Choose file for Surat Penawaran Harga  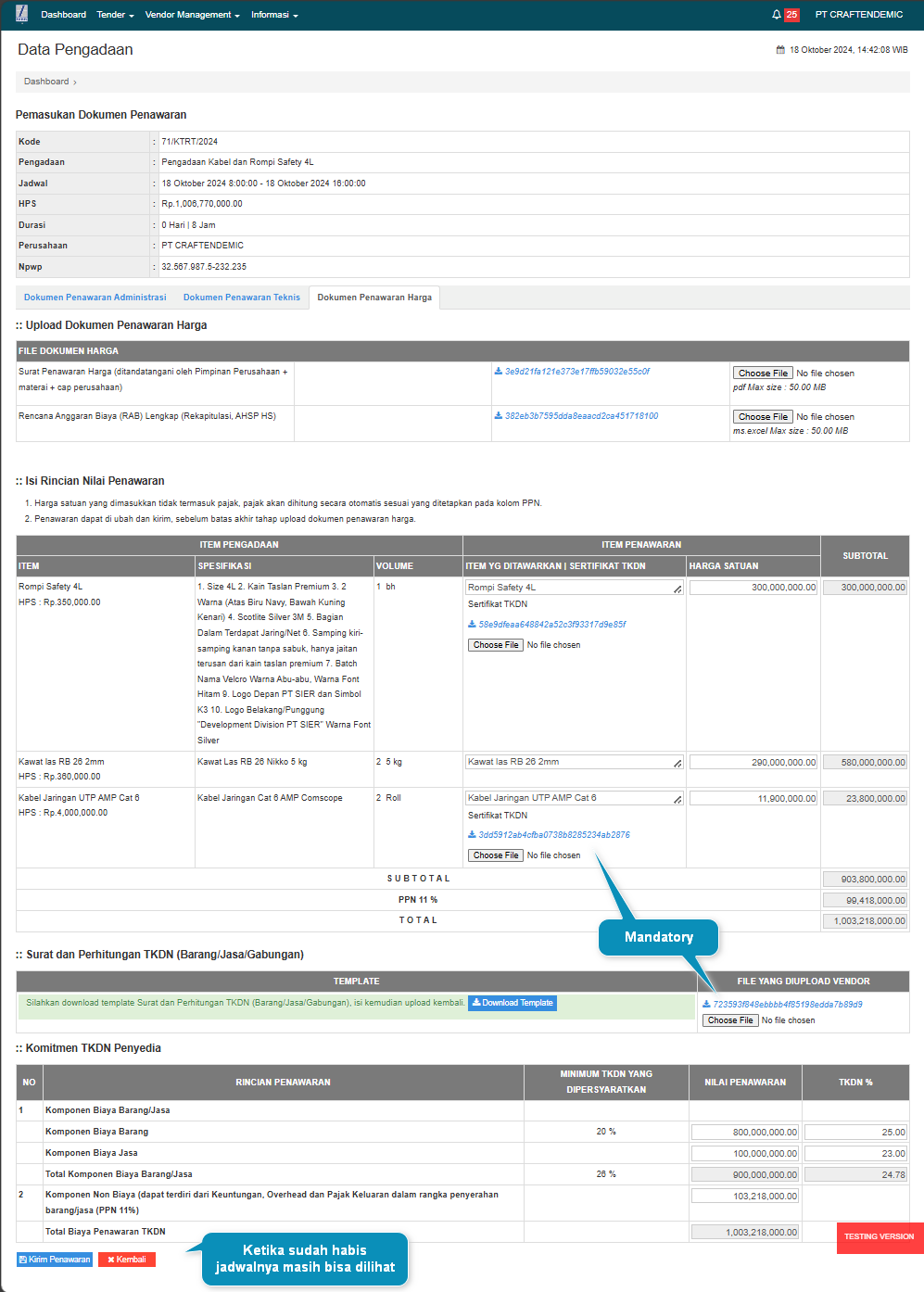(763, 374)
